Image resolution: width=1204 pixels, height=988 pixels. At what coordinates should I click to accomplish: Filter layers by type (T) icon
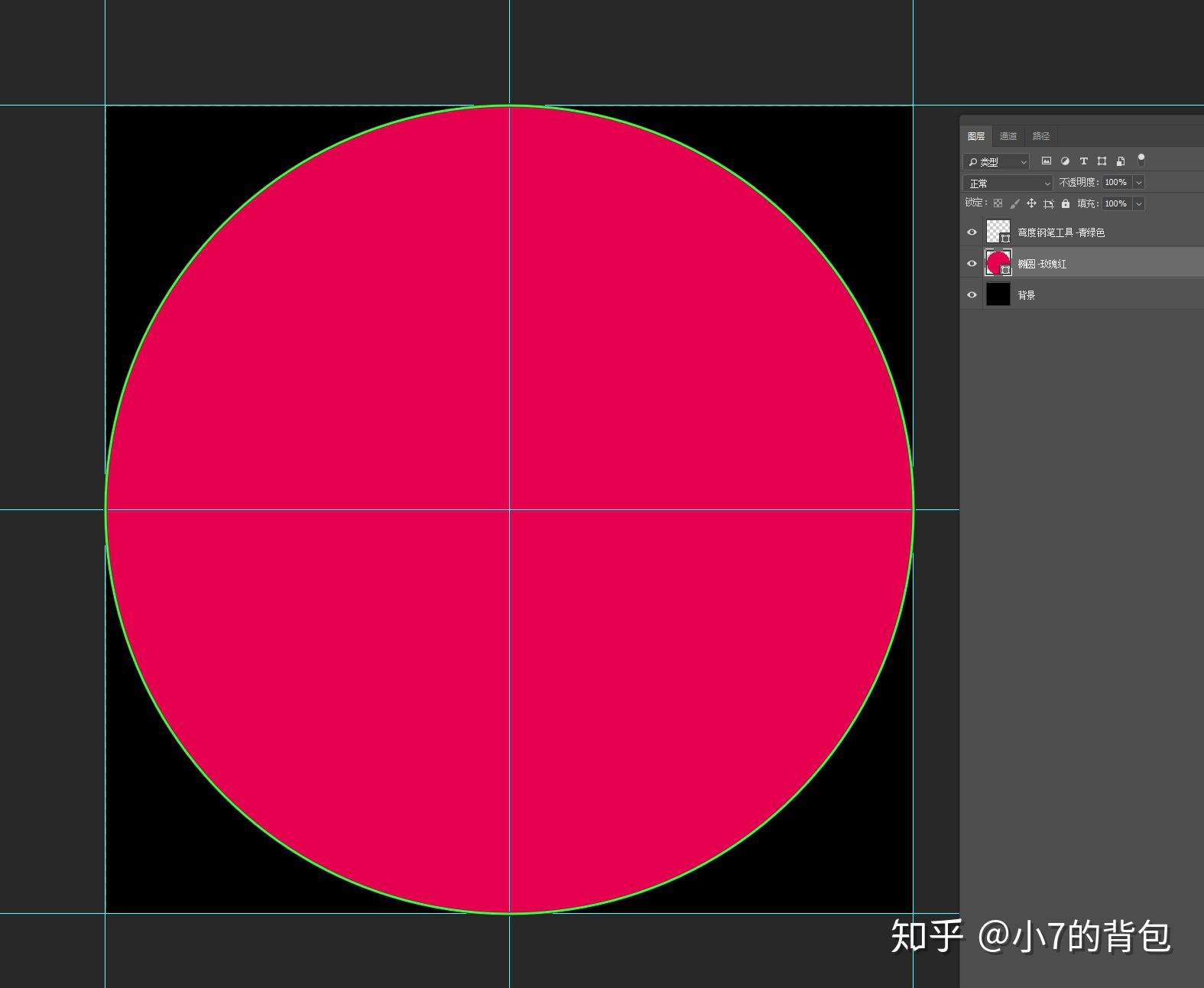point(1083,161)
